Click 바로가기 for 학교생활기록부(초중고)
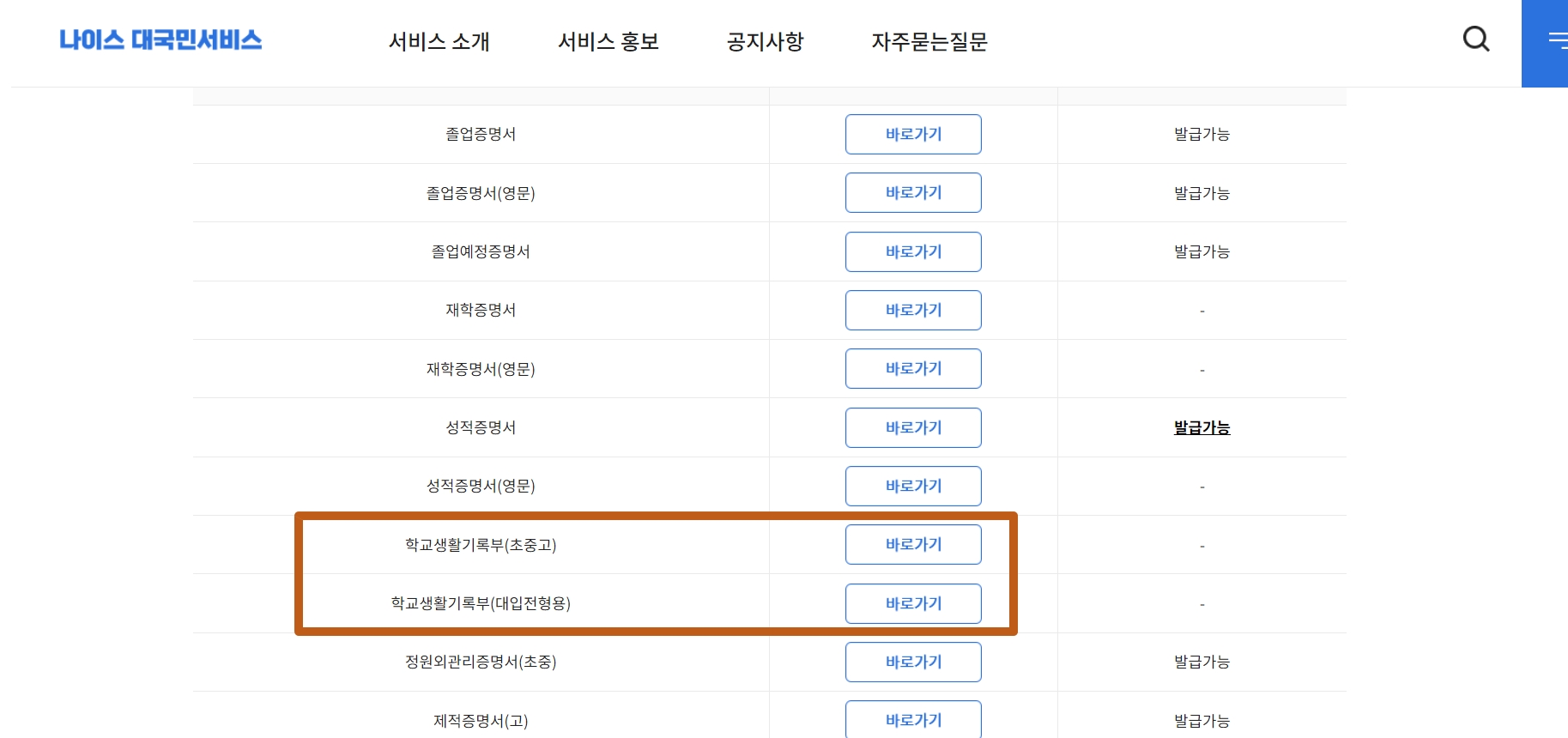The height and width of the screenshot is (738, 1568). (912, 544)
